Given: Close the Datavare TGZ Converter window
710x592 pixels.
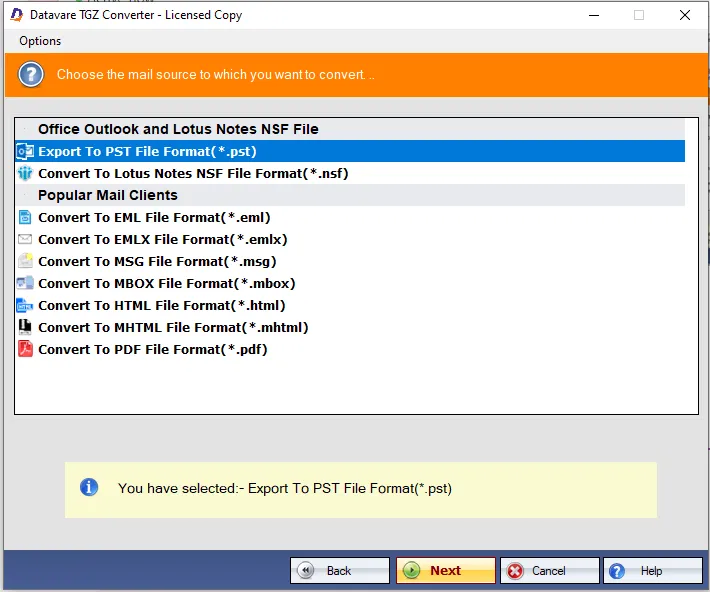Looking at the screenshot, I should click(x=685, y=15).
